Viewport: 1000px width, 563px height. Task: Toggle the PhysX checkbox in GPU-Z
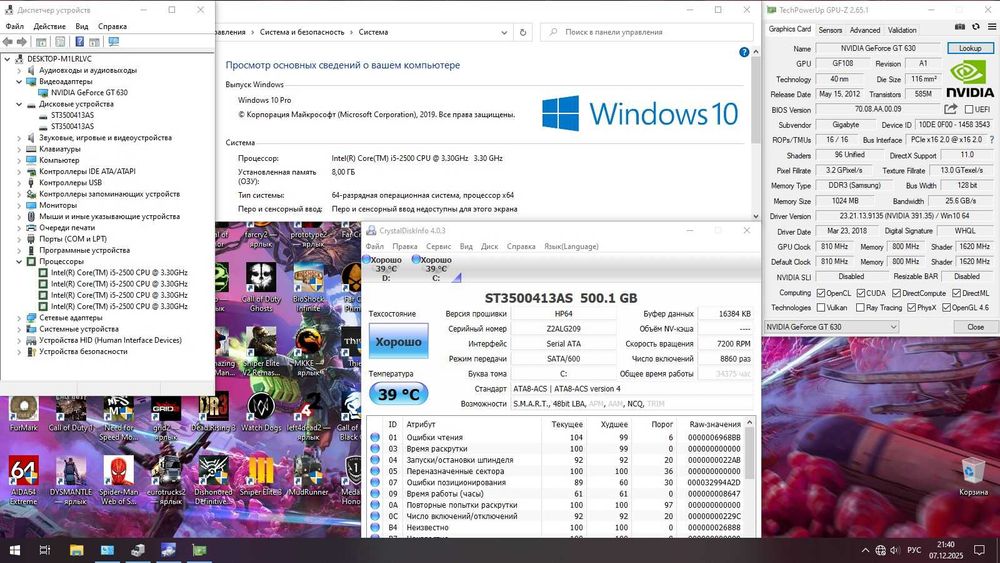(911, 308)
